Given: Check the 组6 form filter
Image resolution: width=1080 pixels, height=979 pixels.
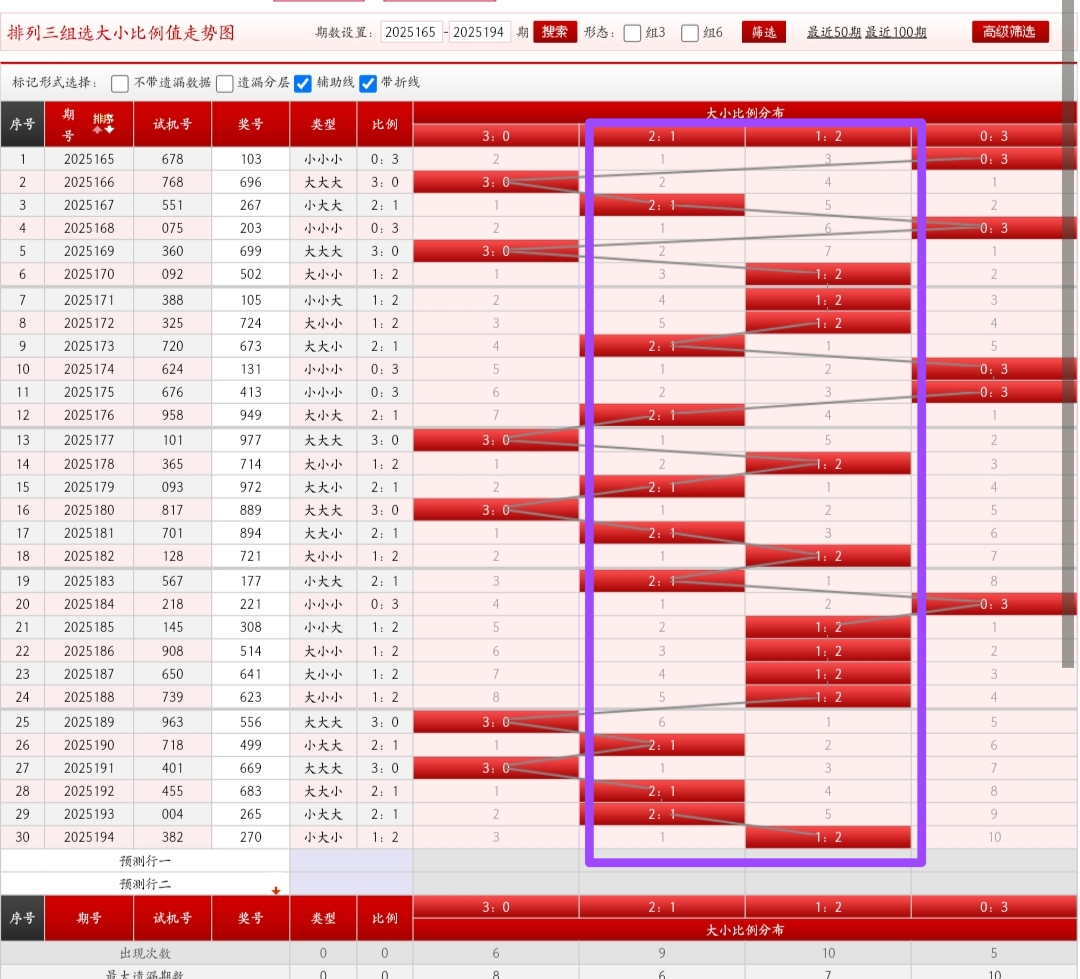Looking at the screenshot, I should pyautogui.click(x=690, y=33).
